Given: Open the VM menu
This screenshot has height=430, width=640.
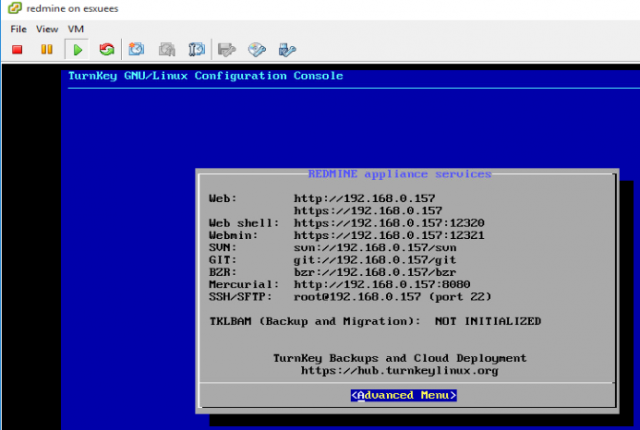Looking at the screenshot, I should 76,29.
